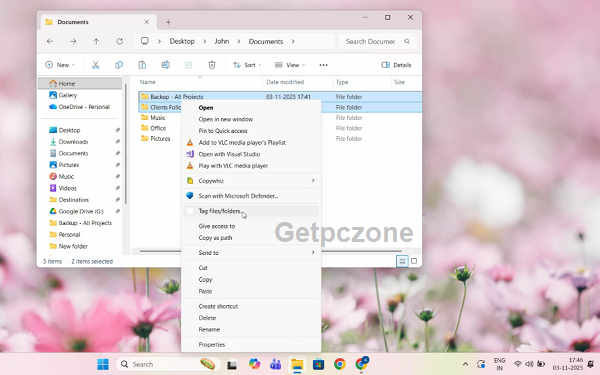Toggle the Details pane button
This screenshot has width=600, height=375.
click(x=396, y=65)
